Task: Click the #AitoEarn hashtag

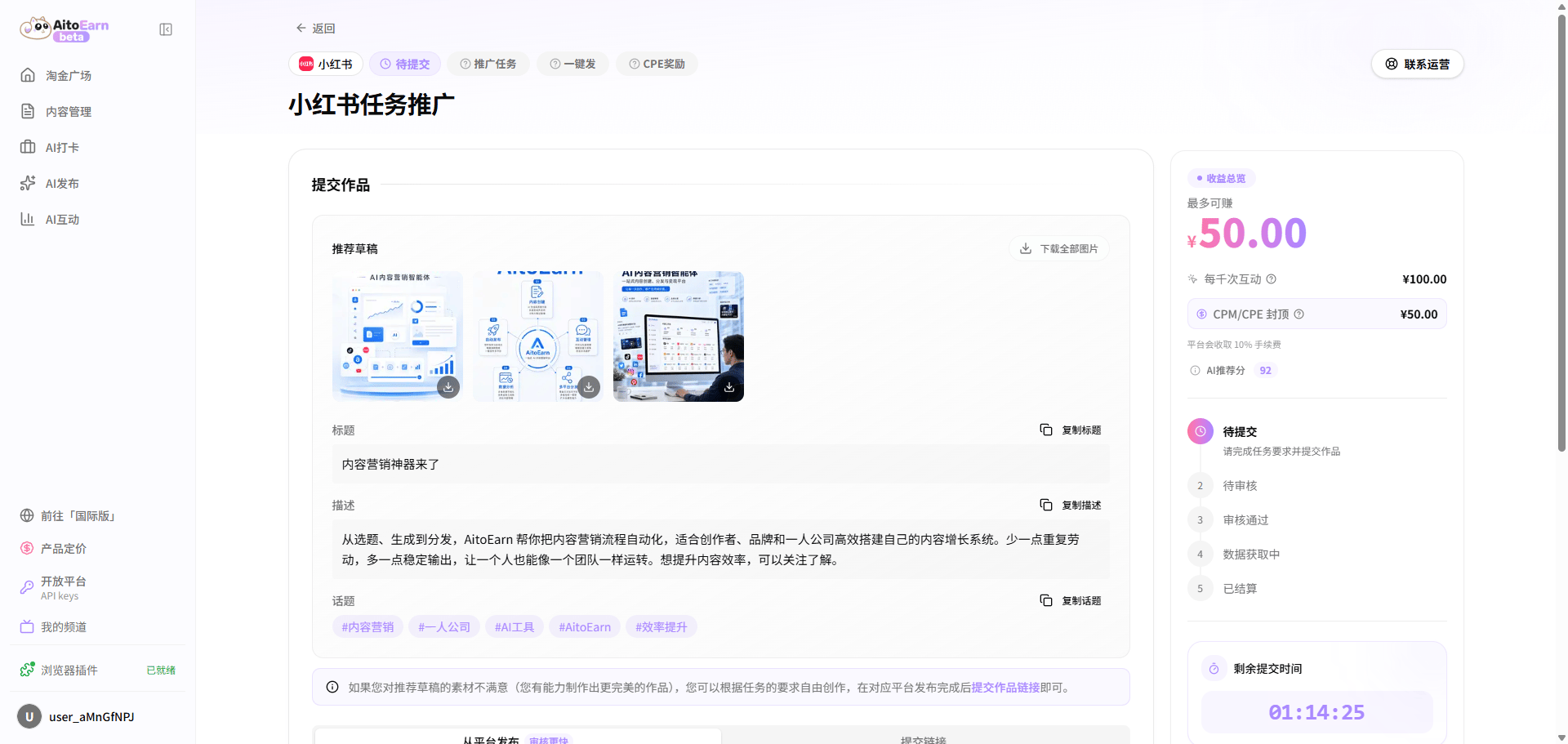Action: [x=585, y=627]
